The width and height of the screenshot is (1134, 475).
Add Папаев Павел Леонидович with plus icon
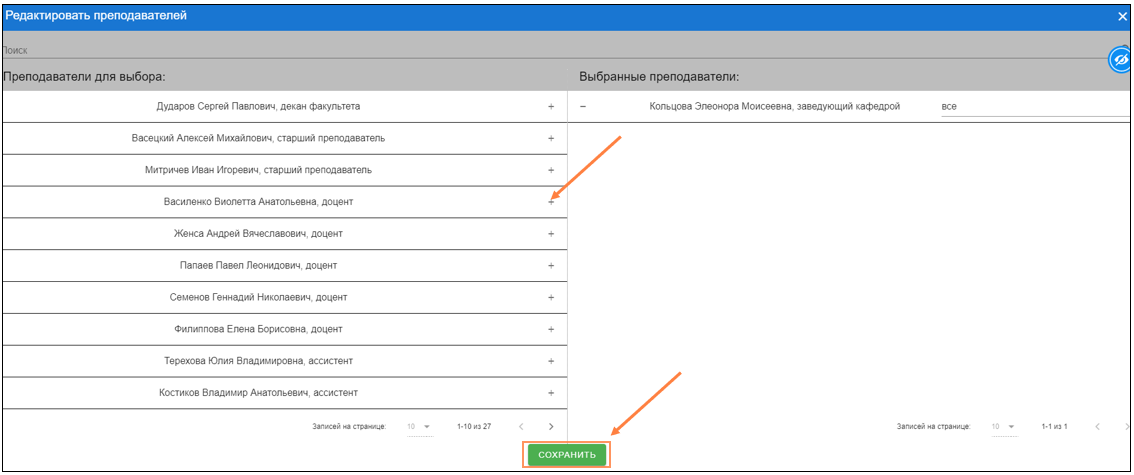550,266
